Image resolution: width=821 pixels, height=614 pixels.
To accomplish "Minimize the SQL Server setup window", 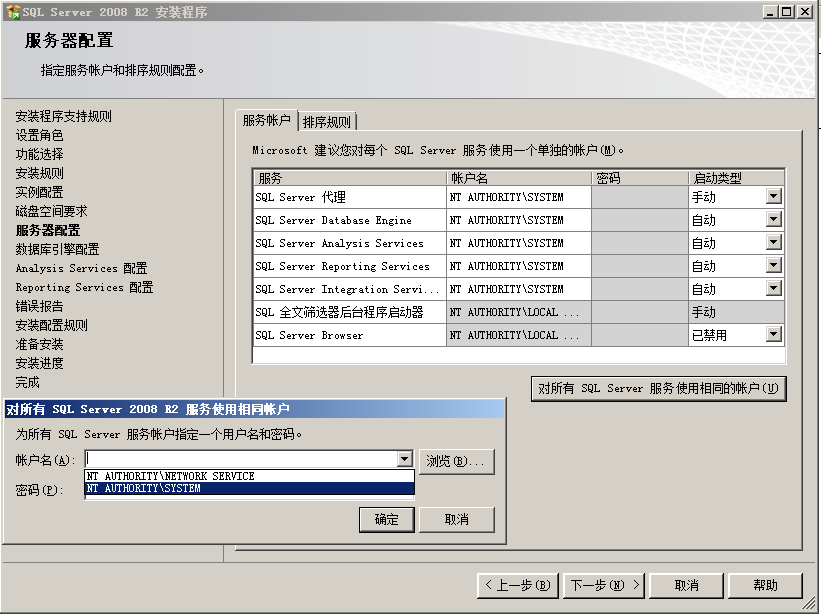I will pyautogui.click(x=769, y=12).
